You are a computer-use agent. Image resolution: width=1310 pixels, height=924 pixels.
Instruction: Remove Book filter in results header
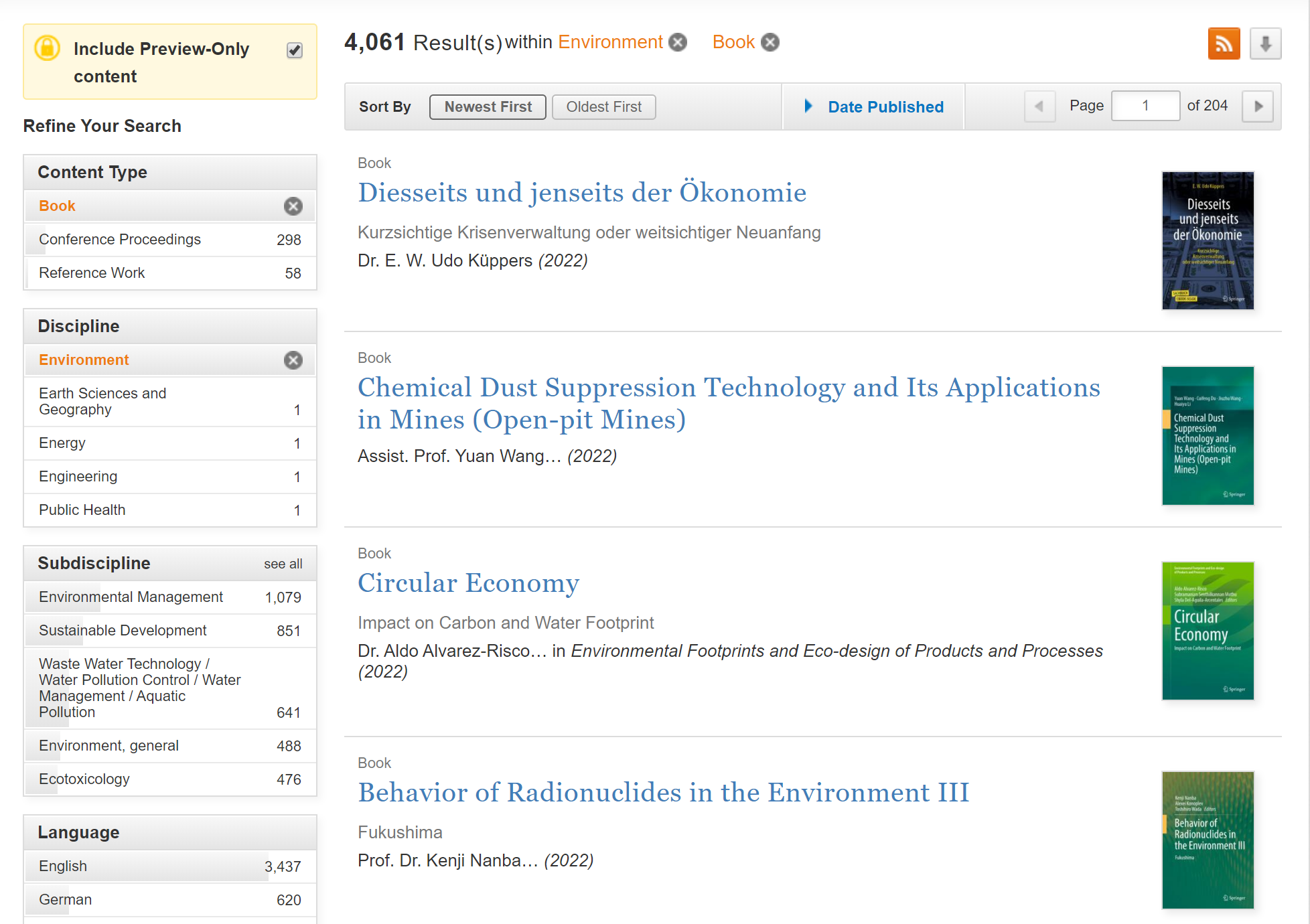click(x=771, y=43)
